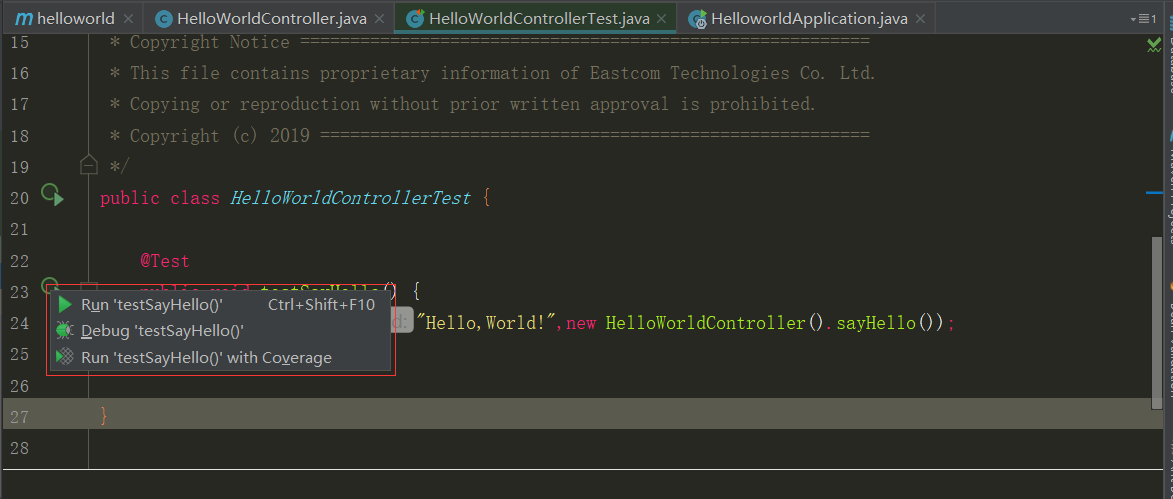Viewport: 1173px width, 499px height.
Task: Click the 'Eastcom Technologies Co. Ltd.' comment text
Action: (733, 73)
